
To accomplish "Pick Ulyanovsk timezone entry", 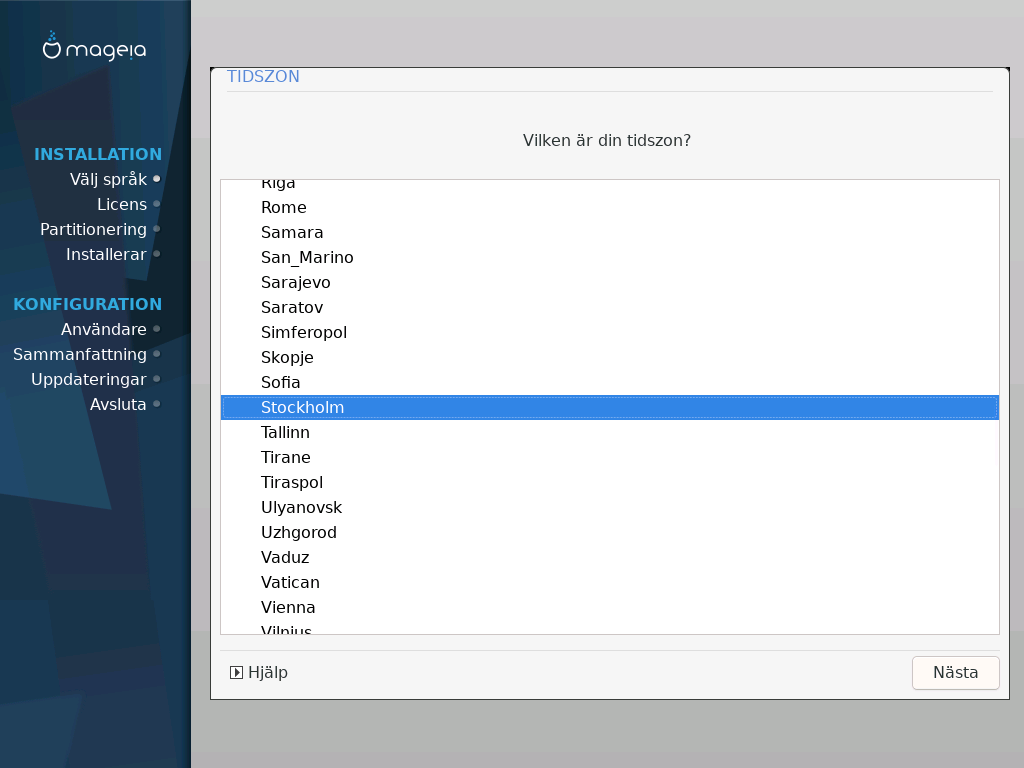I will tap(301, 507).
